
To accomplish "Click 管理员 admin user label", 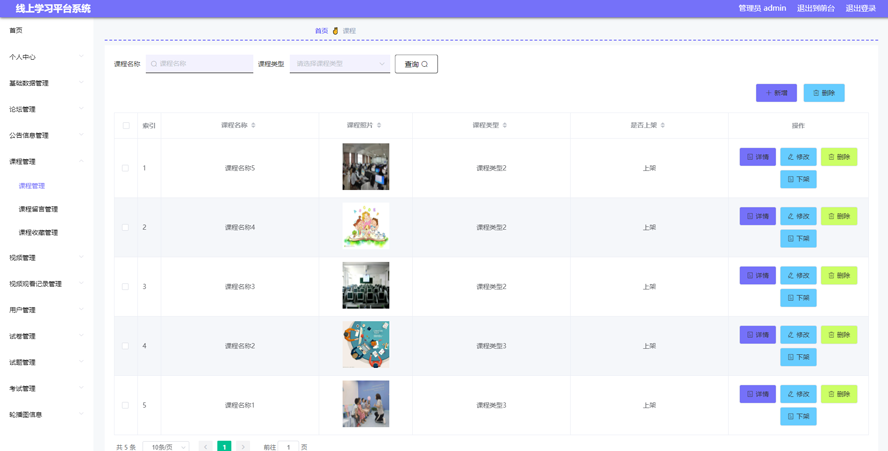I will click(x=762, y=8).
